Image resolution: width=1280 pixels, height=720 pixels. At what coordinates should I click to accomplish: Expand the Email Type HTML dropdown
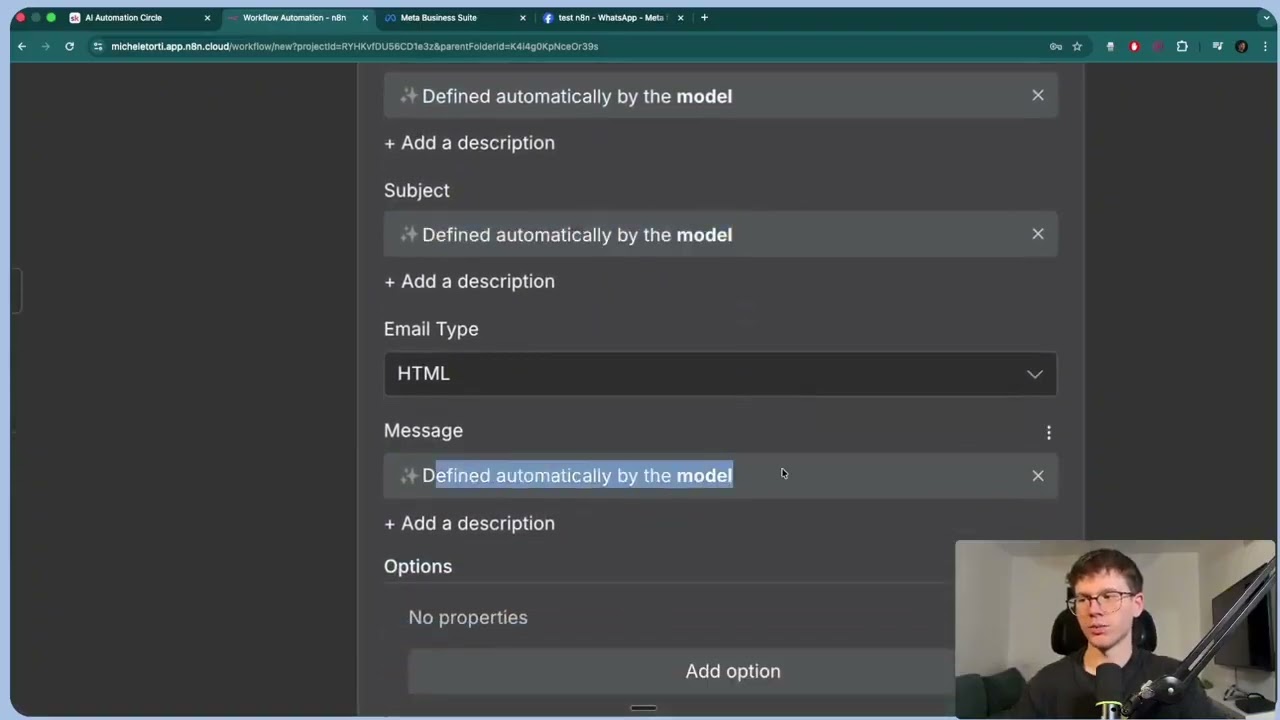tap(720, 373)
